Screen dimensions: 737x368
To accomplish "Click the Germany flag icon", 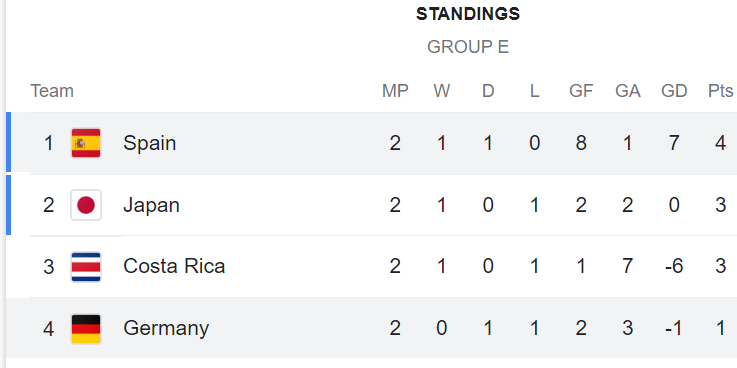I will [x=86, y=329].
